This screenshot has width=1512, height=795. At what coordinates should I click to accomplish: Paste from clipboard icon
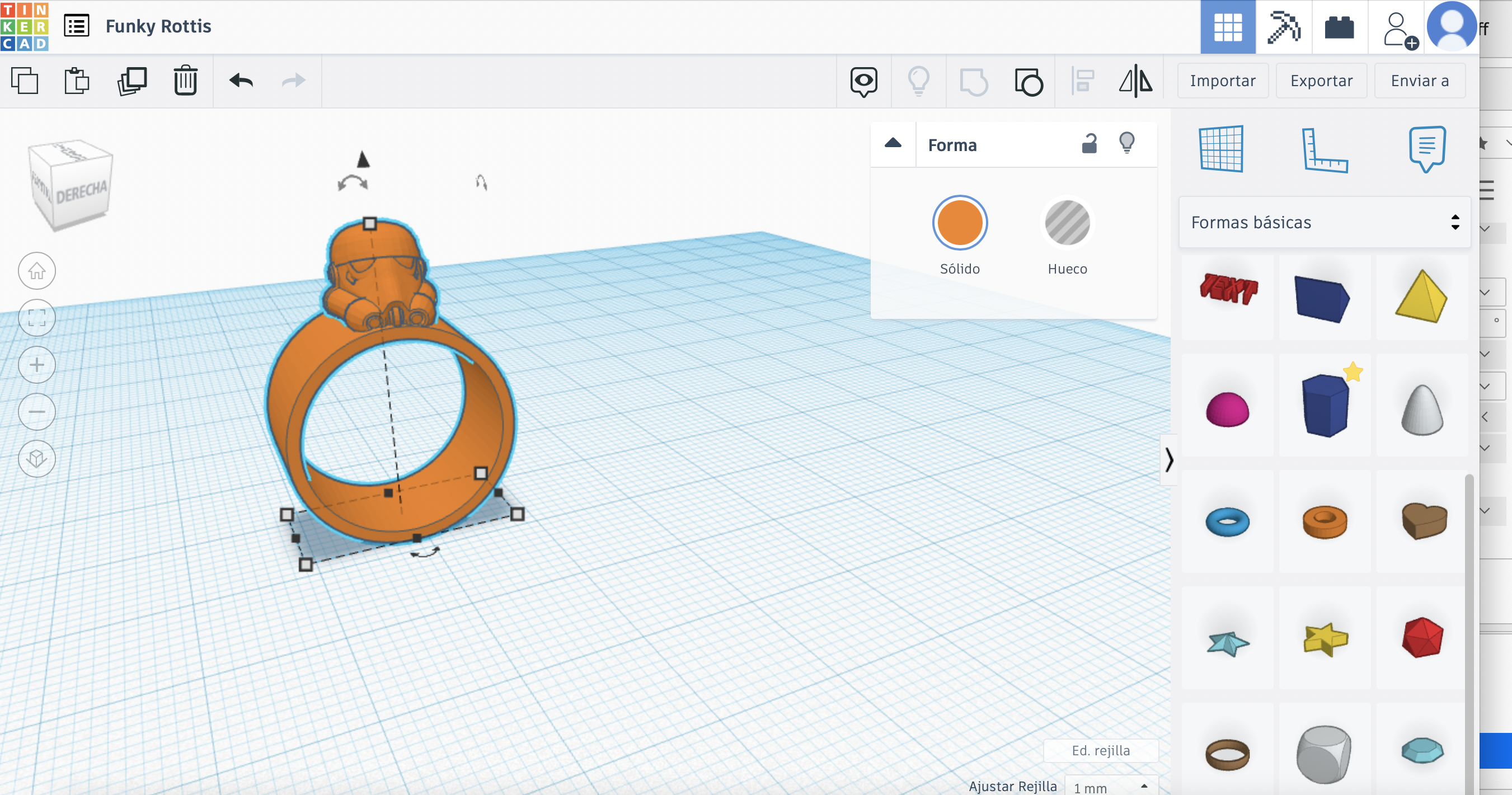click(77, 81)
